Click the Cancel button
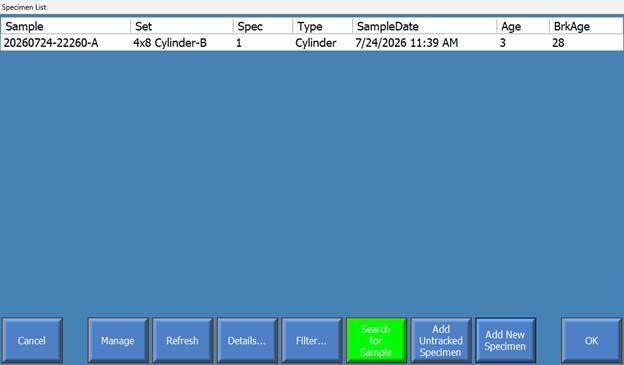Screen dimensions: 624x365 [x=32, y=340]
